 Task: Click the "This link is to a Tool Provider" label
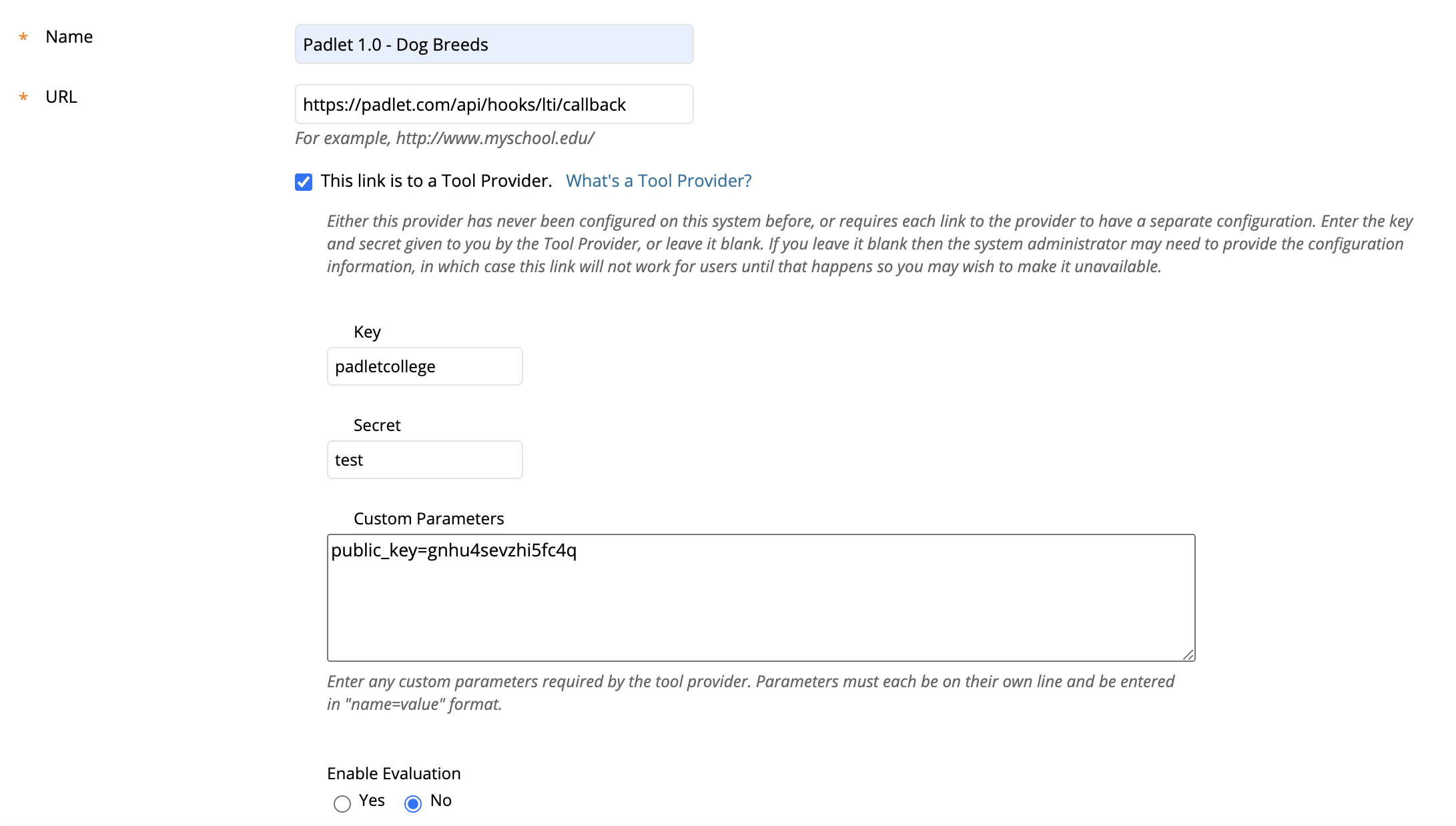point(436,181)
